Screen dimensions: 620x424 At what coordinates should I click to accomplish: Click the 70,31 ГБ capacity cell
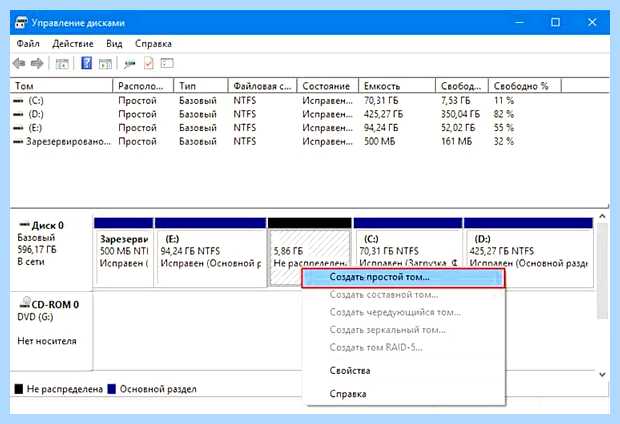point(381,101)
